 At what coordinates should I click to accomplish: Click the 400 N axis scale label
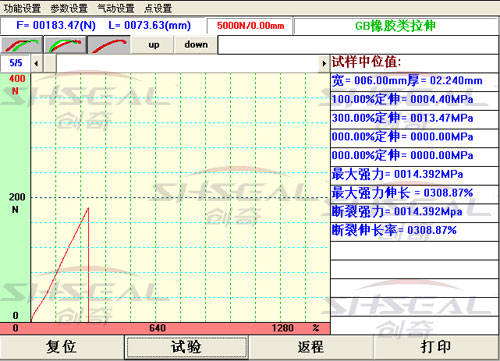click(x=16, y=85)
